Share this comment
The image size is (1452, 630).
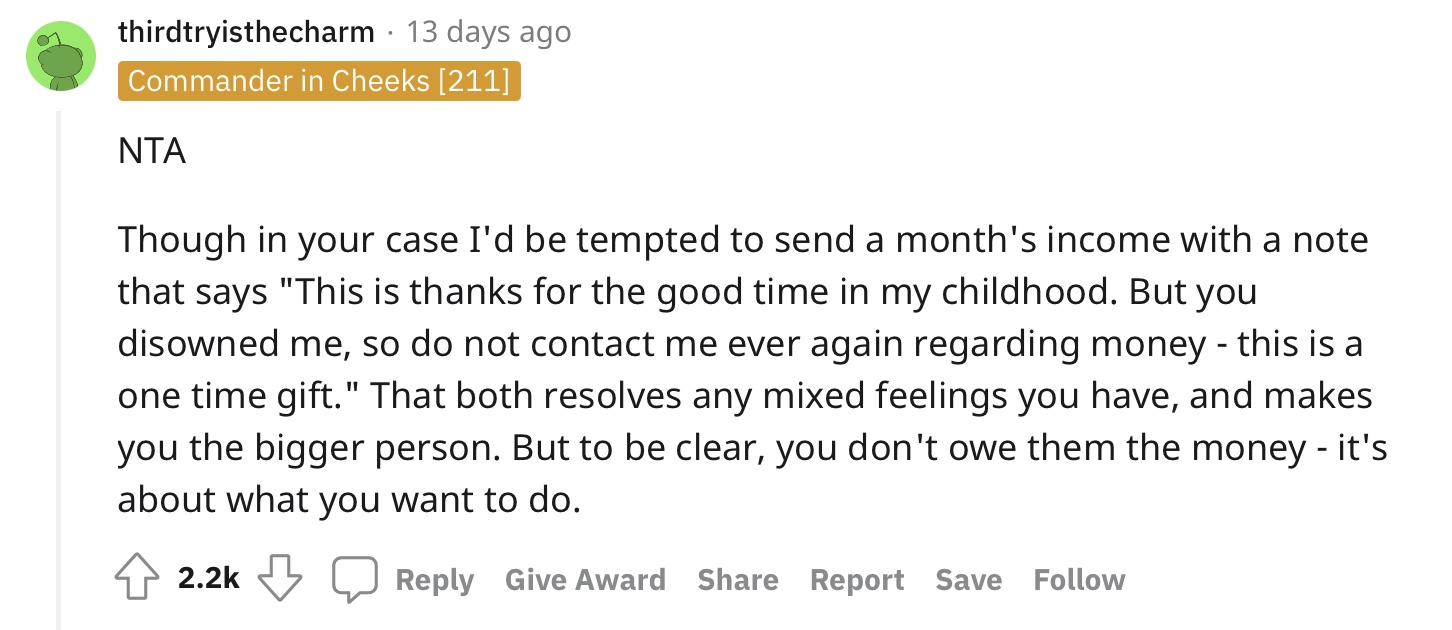pos(738,580)
